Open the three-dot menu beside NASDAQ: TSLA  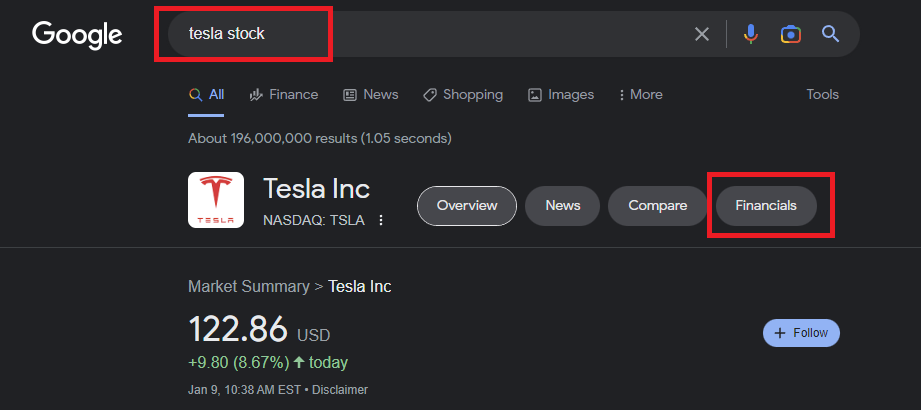pos(381,220)
